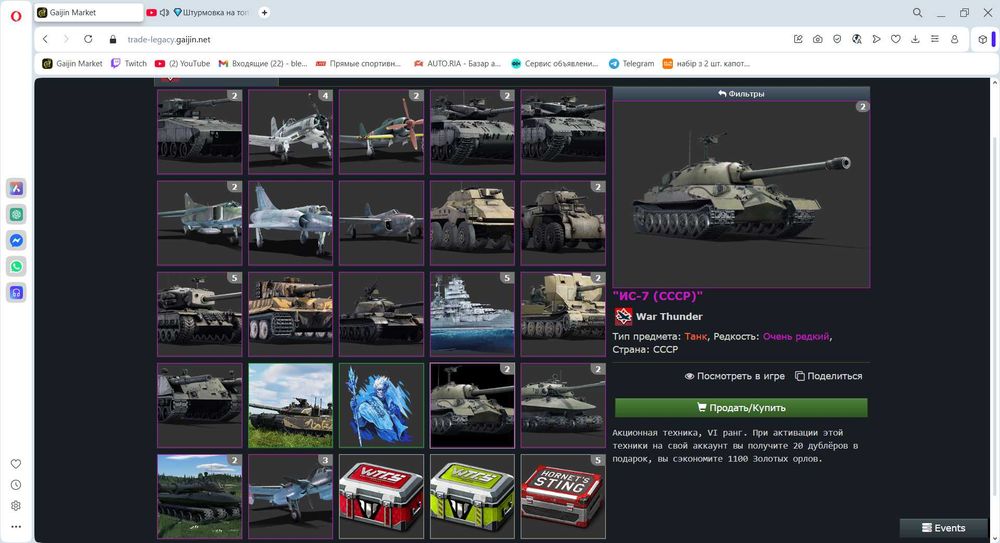Open sidebar settings gear
The width and height of the screenshot is (1000, 543).
tap(16, 505)
